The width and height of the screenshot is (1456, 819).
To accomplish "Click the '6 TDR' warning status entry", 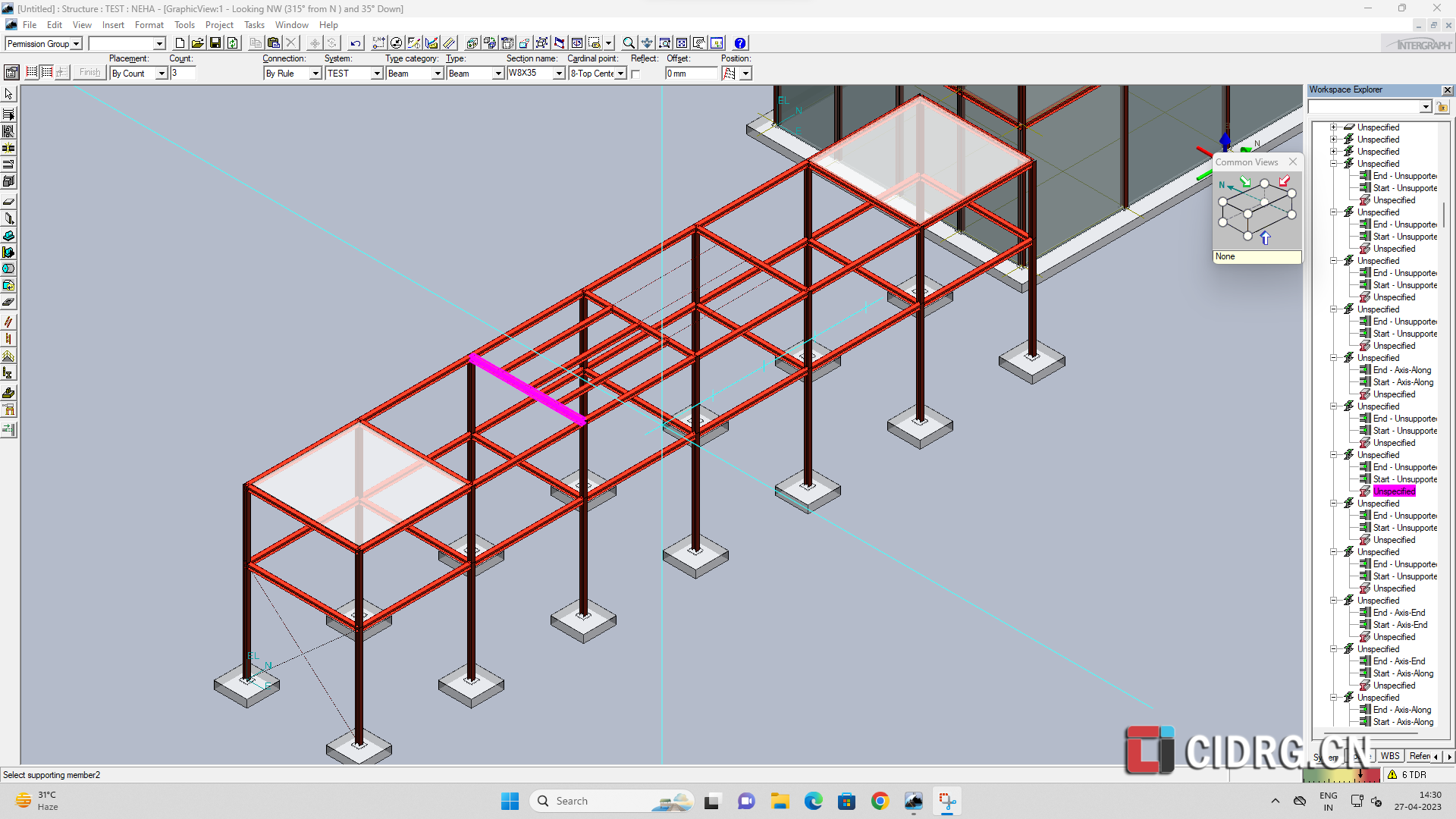I will point(1407,775).
